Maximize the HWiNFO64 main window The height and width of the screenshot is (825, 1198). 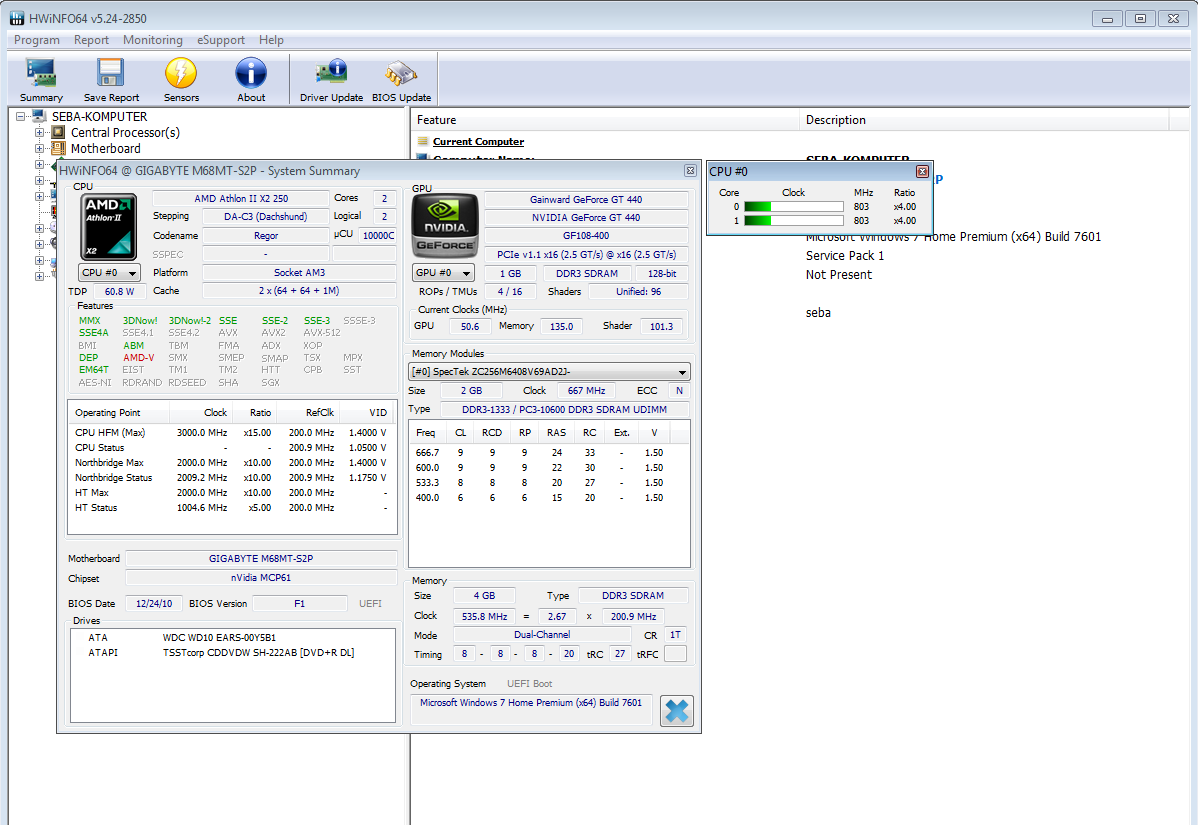coord(1140,18)
